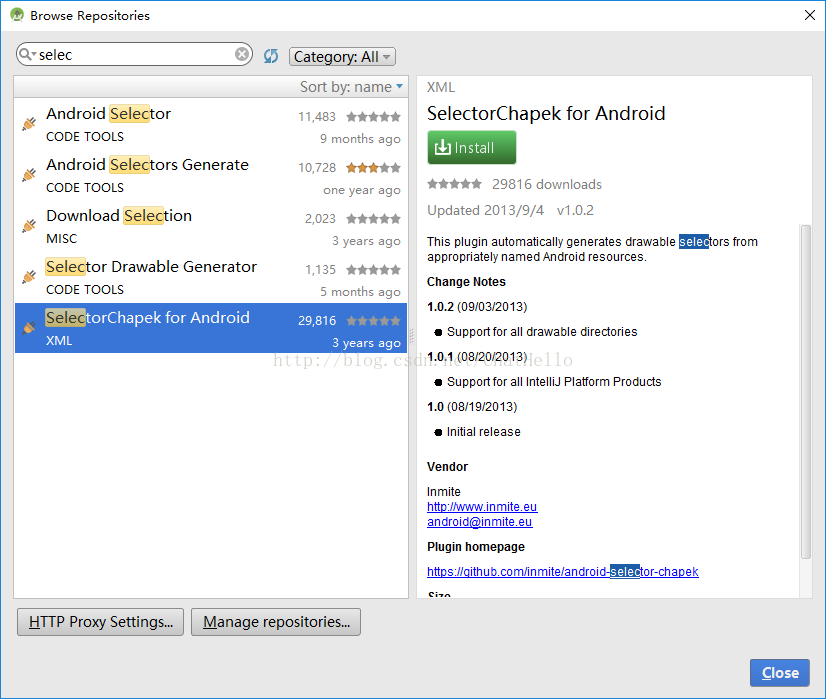Open HTTP Proxy Settings
The height and width of the screenshot is (699, 826).
101,622
